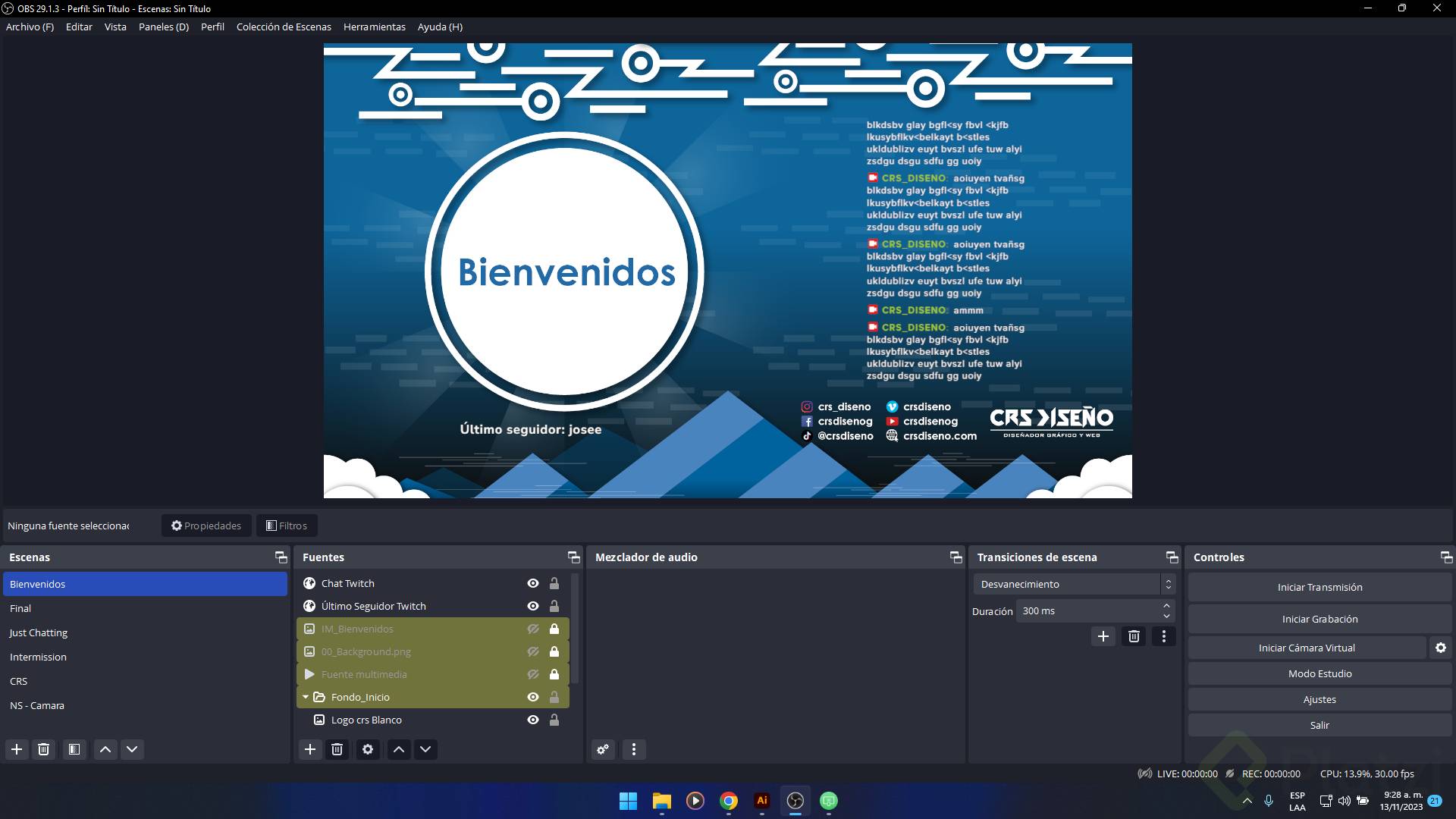This screenshot has width=1456, height=819.
Task: Open the Herramientas menu
Action: [374, 27]
